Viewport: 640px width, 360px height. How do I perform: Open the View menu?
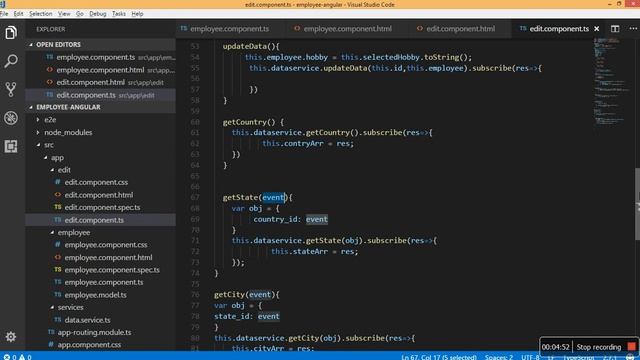click(64, 14)
